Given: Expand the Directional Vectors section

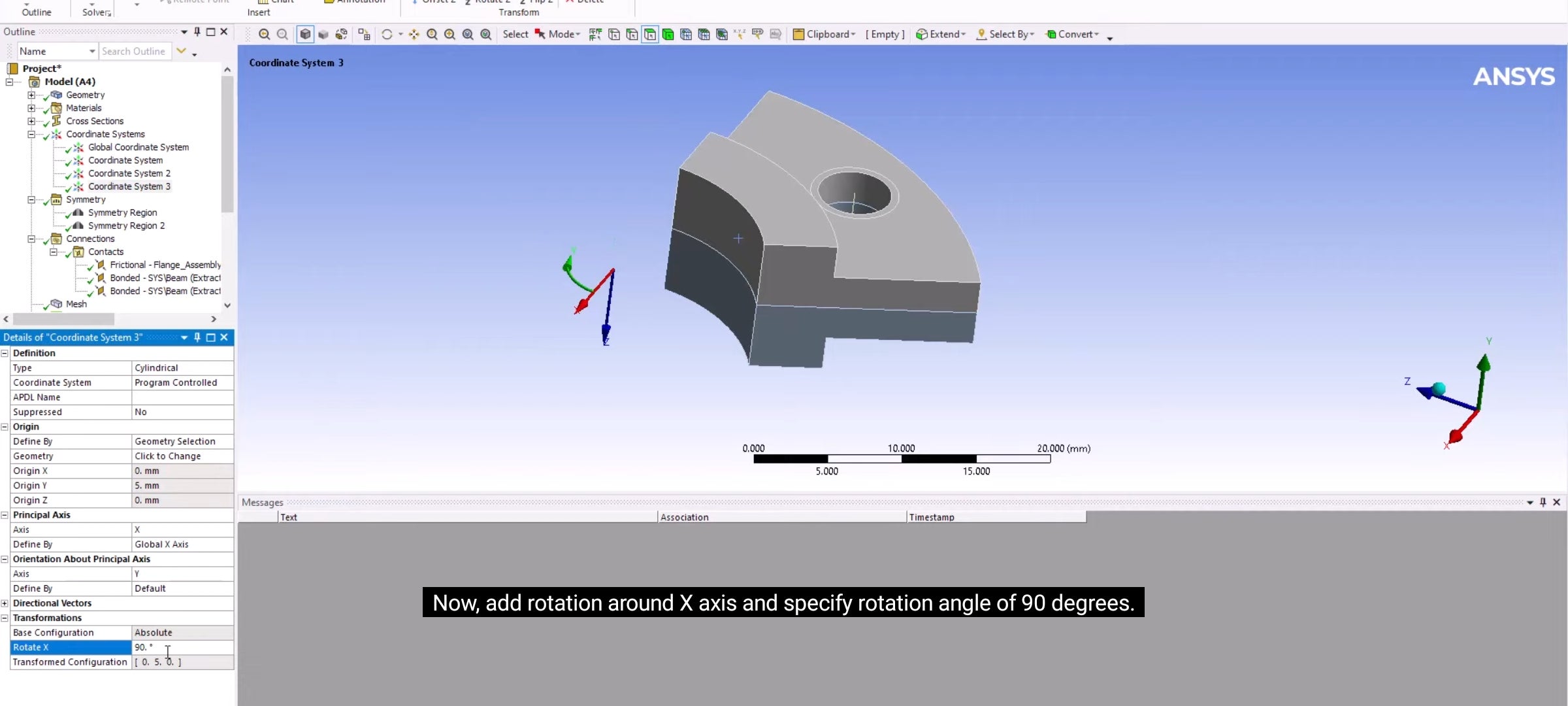Looking at the screenshot, I should (x=5, y=603).
